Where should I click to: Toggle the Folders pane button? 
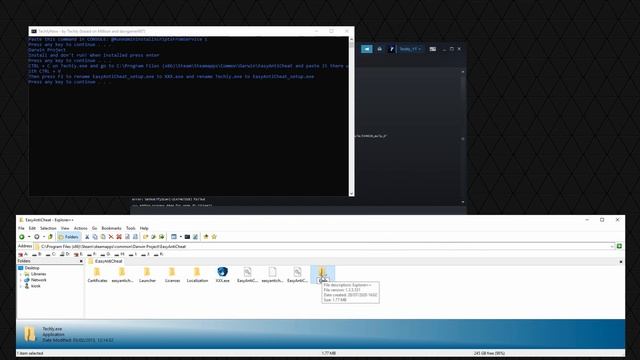click(69, 237)
